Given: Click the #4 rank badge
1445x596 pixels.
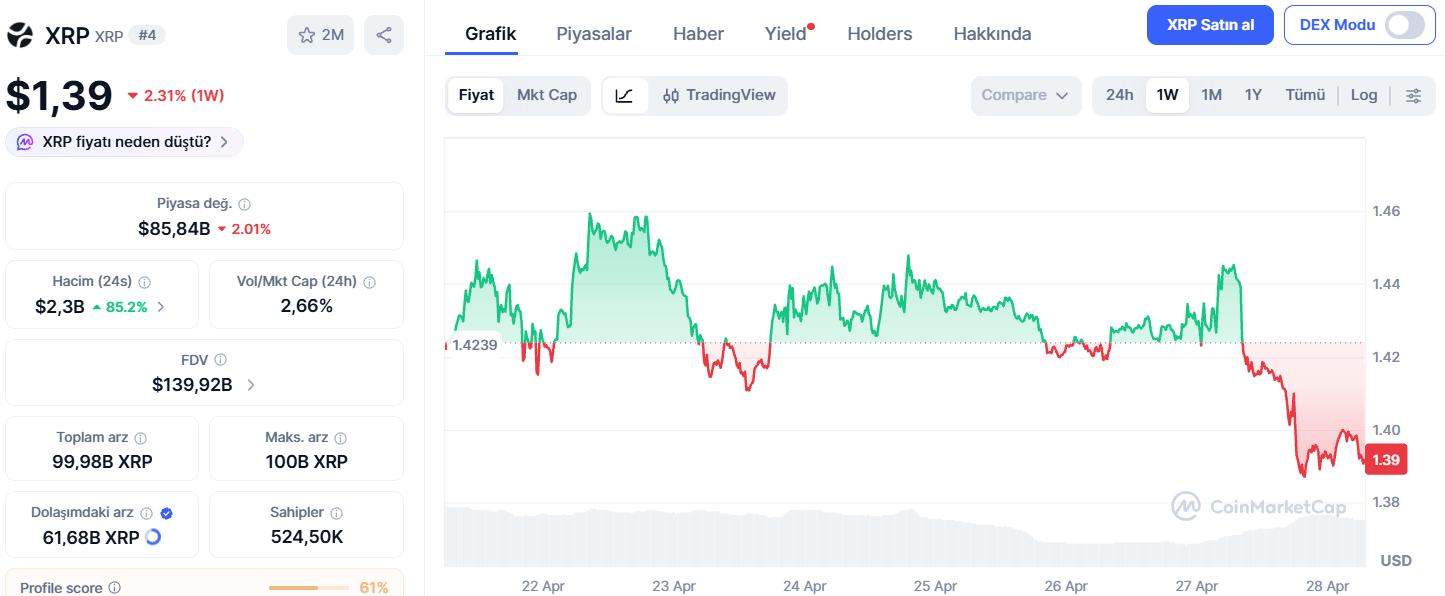Looking at the screenshot, I should (148, 35).
